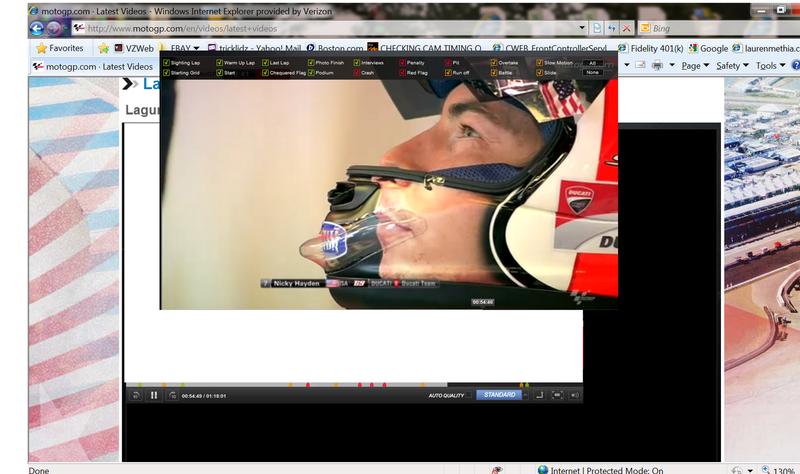The height and width of the screenshot is (474, 800).
Task: Pause the video playback
Action: click(154, 395)
